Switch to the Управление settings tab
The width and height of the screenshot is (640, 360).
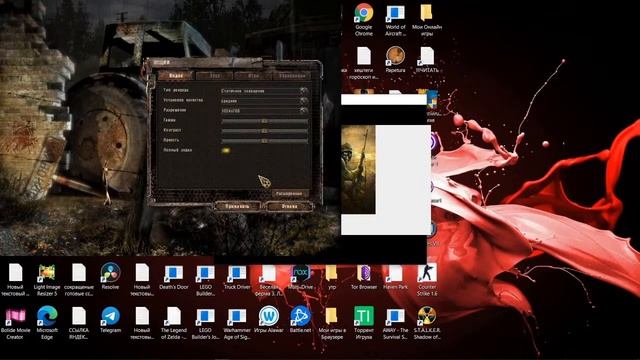(x=292, y=76)
